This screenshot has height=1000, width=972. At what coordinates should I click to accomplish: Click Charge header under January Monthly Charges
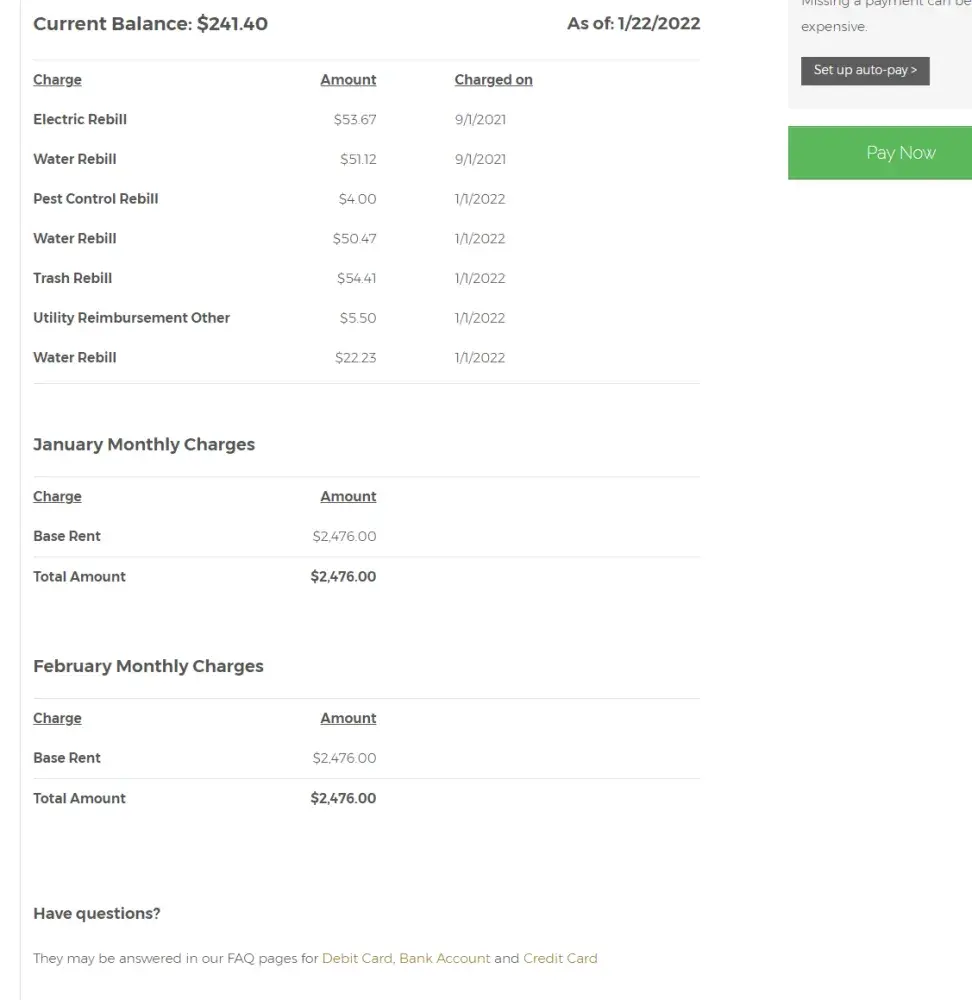[57, 497]
